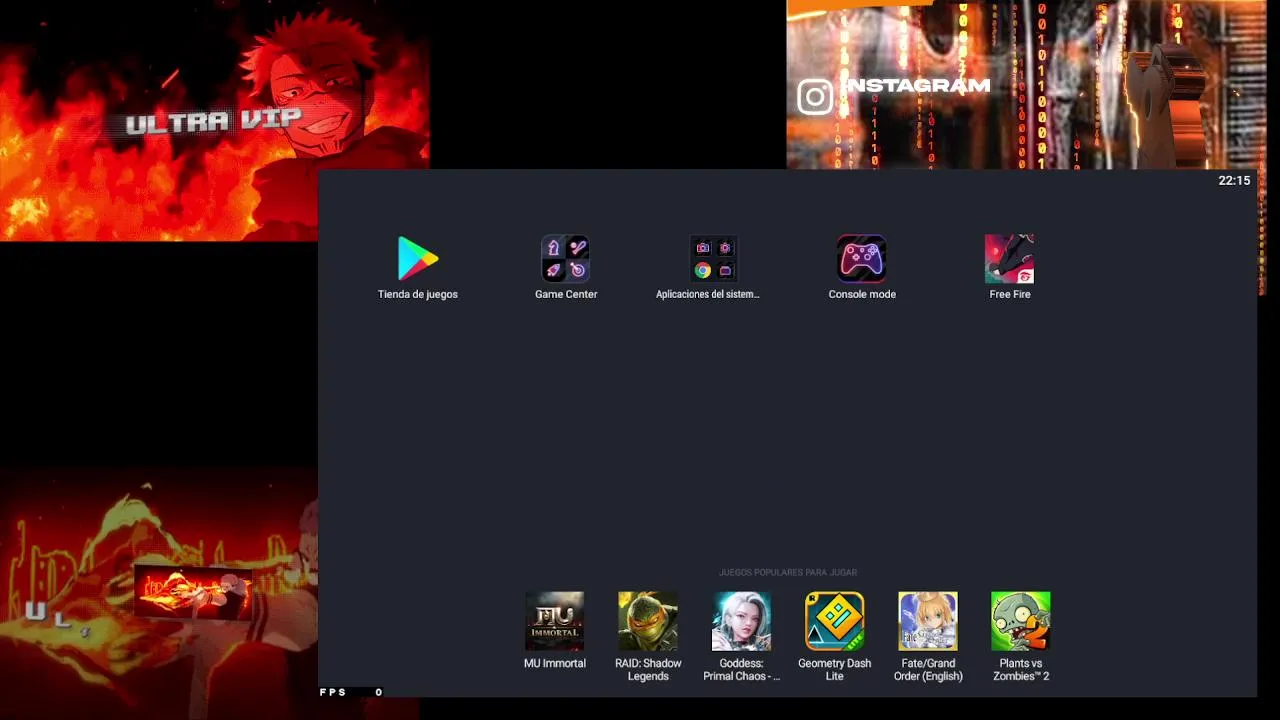Click the 22:15 clock in the status bar

1234,181
